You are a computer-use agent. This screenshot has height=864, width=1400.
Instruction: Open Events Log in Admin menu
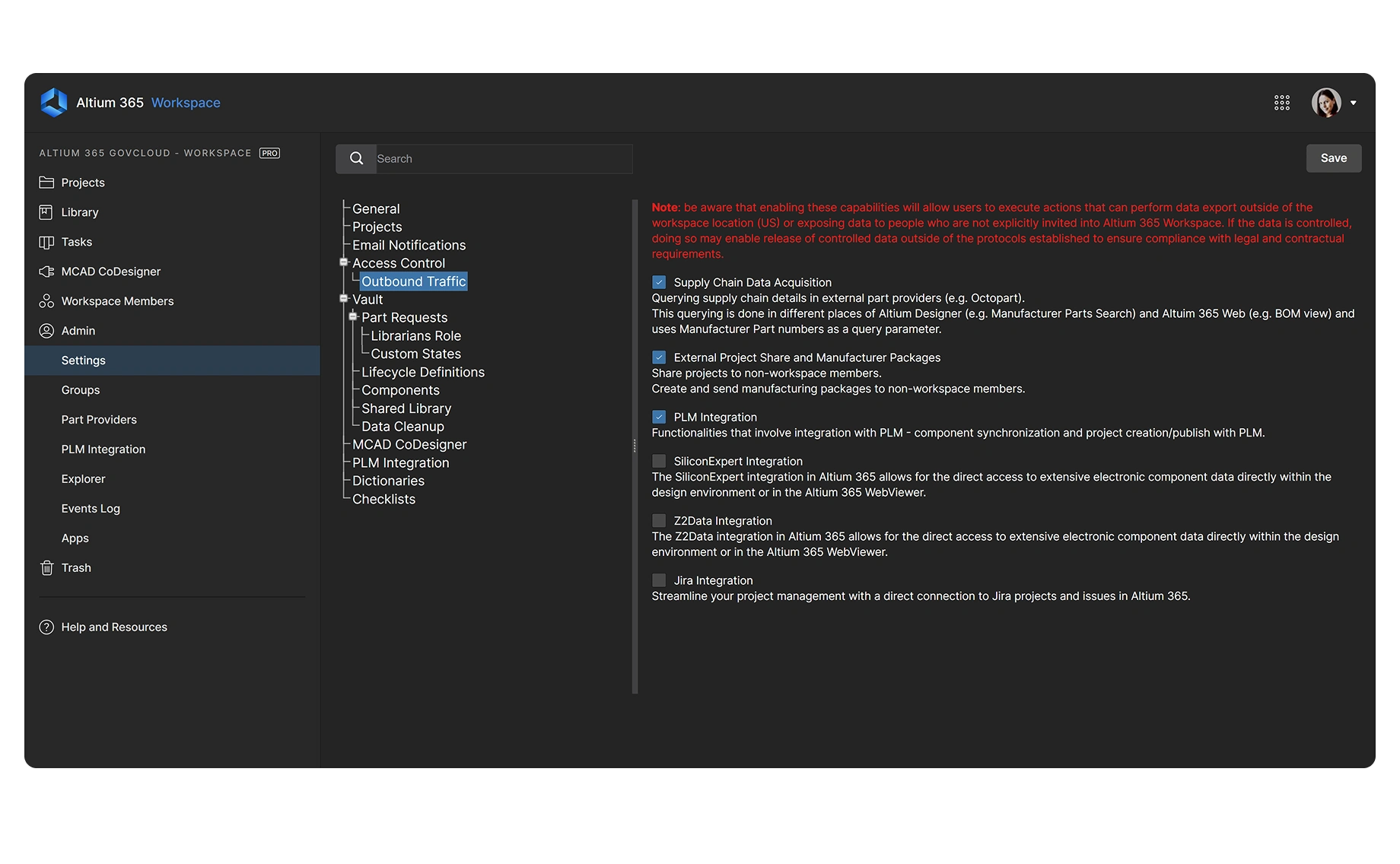(91, 509)
